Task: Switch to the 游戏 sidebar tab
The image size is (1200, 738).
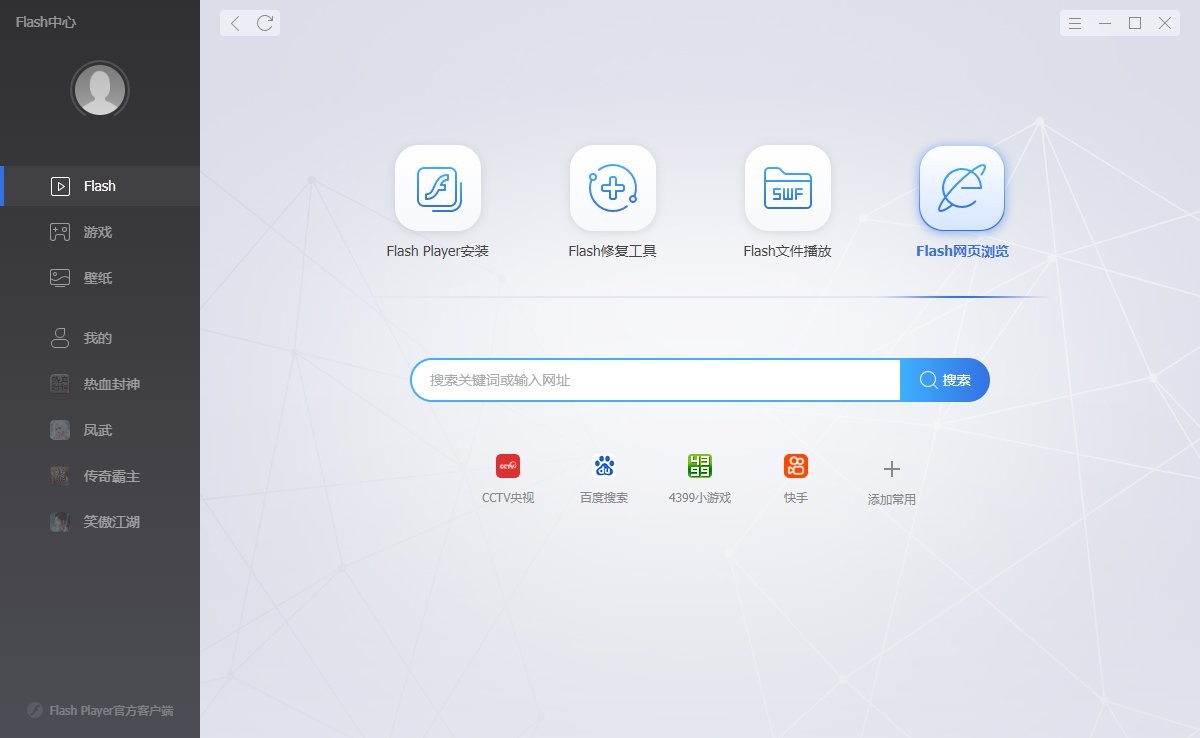Action: point(98,232)
